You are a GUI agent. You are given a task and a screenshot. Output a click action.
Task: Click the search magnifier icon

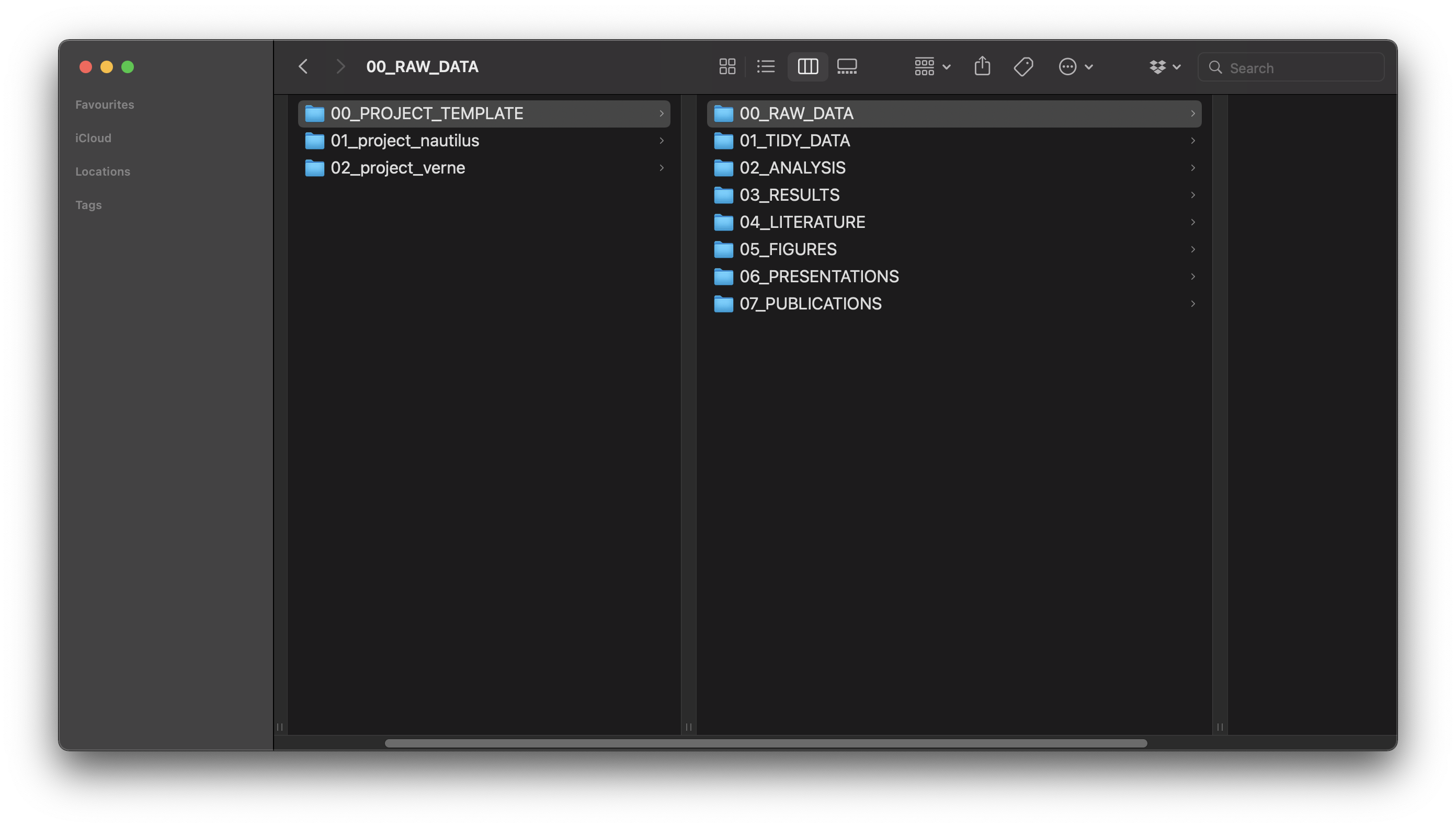coord(1215,67)
